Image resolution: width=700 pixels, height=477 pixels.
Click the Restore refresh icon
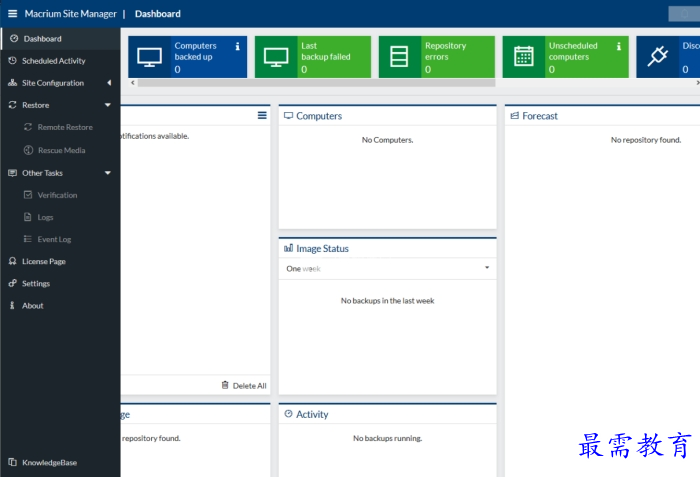coord(12,105)
